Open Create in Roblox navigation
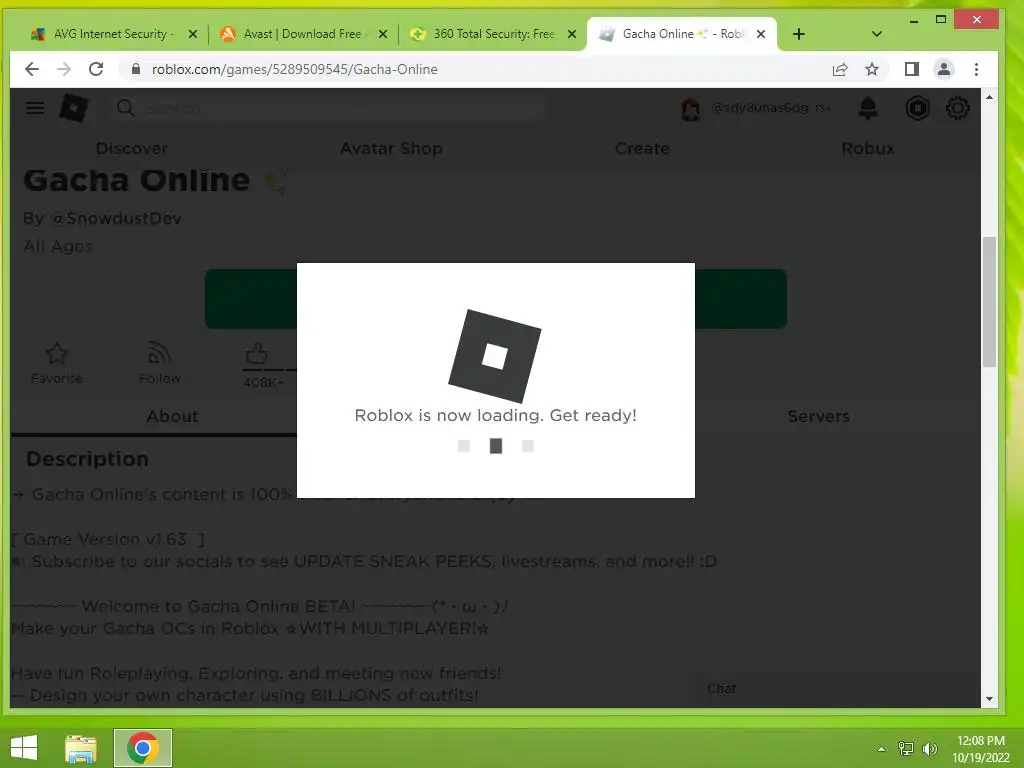Screen dimensions: 1024x768 click(x=642, y=148)
